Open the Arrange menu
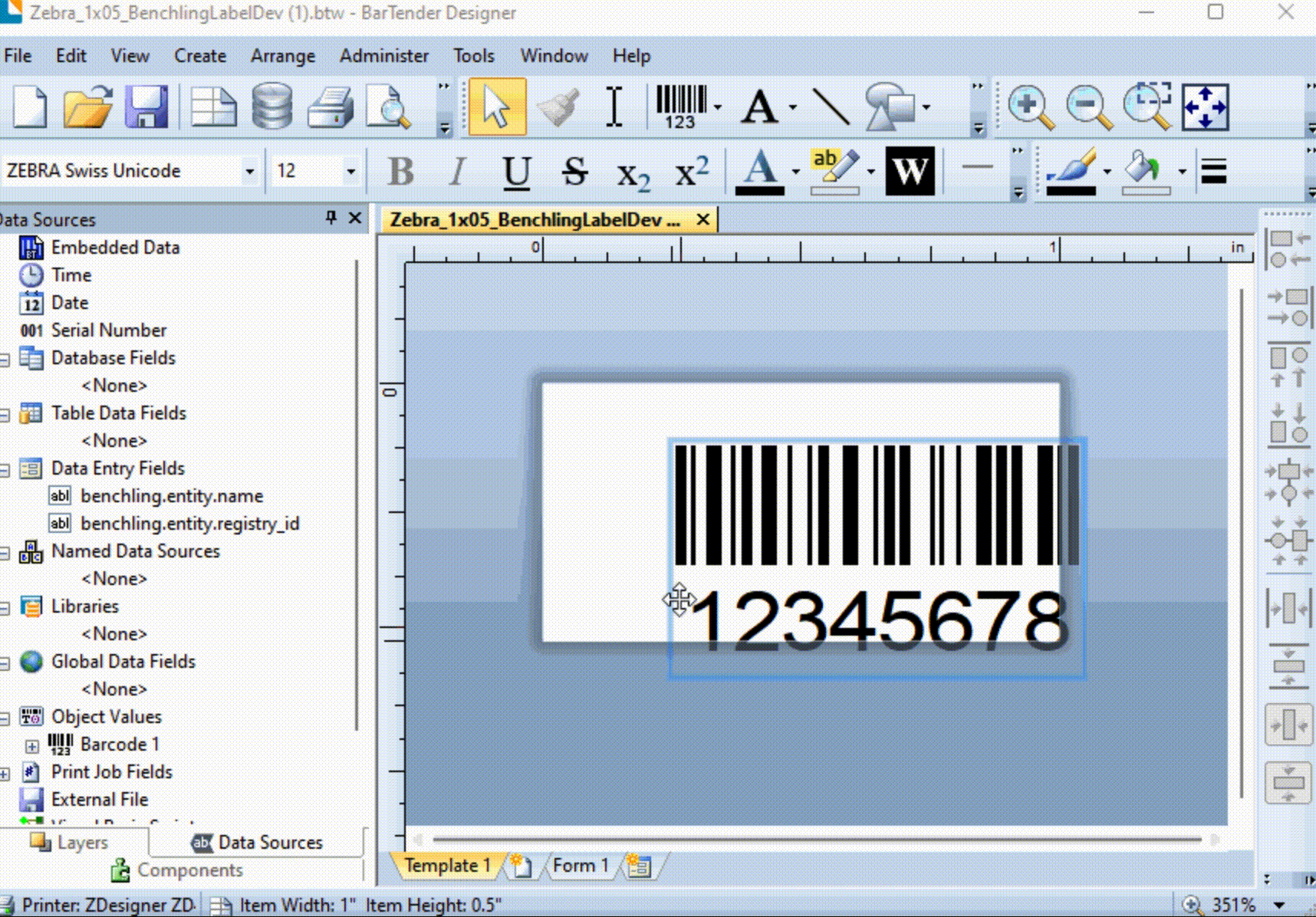This screenshot has width=1316, height=917. (282, 56)
